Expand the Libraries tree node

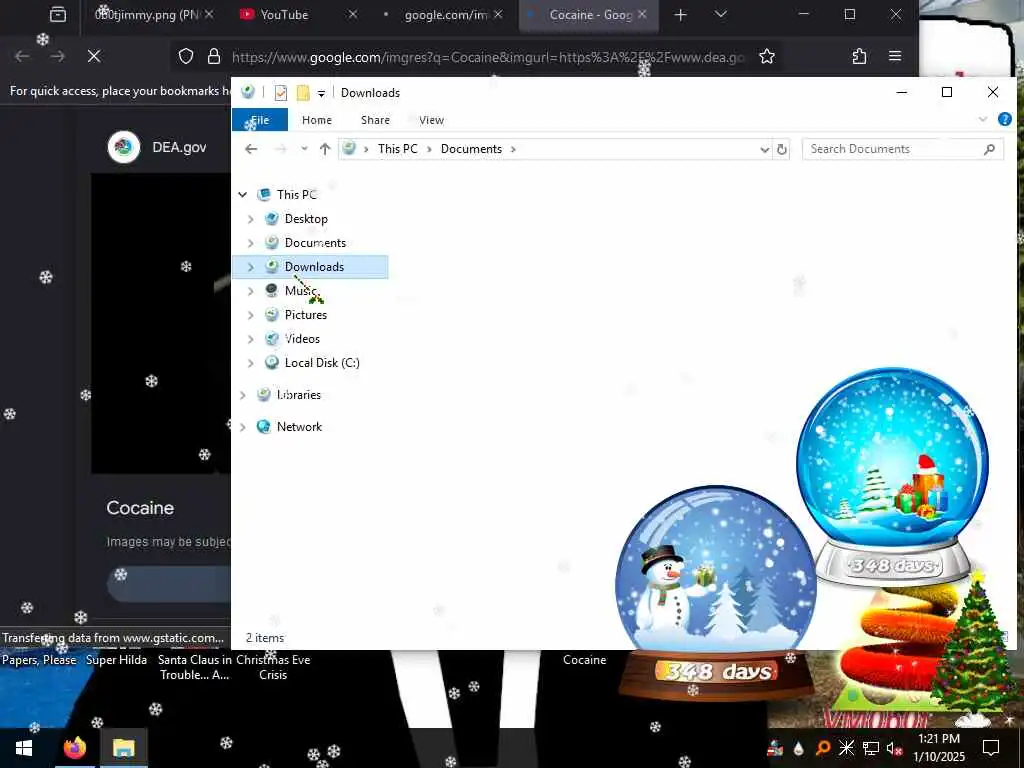(x=243, y=395)
